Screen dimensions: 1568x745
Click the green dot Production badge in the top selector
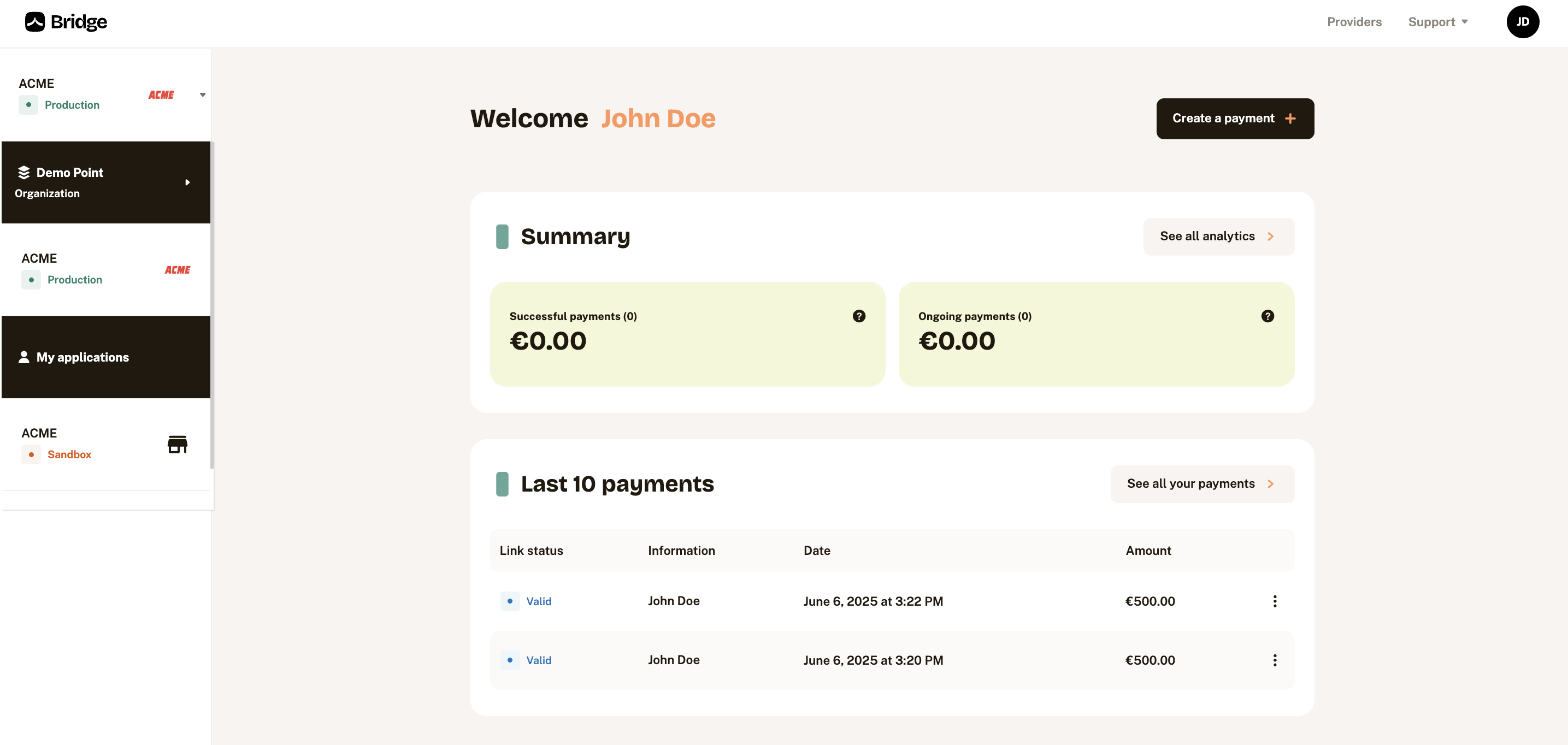(28, 105)
